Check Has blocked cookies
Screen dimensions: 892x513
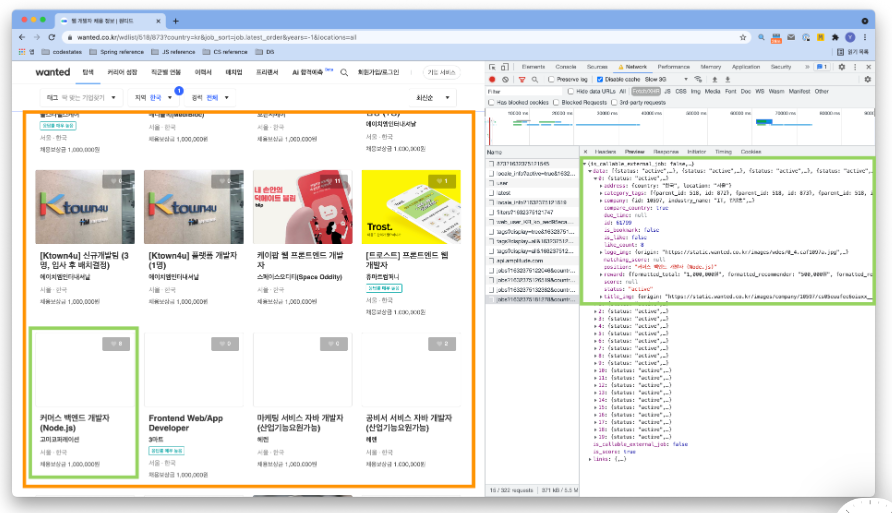[x=491, y=103]
